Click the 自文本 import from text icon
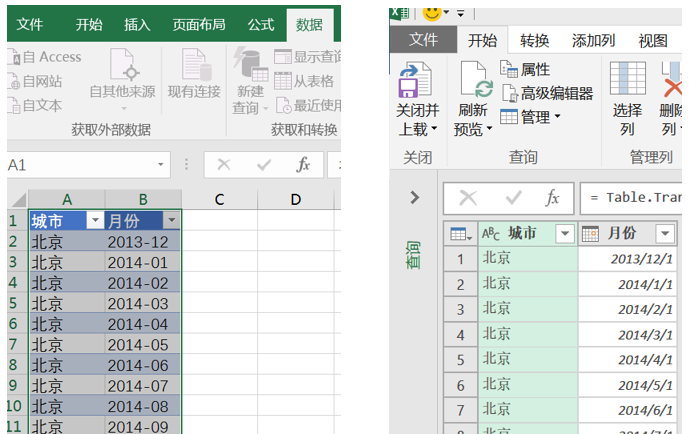 pos(14,105)
